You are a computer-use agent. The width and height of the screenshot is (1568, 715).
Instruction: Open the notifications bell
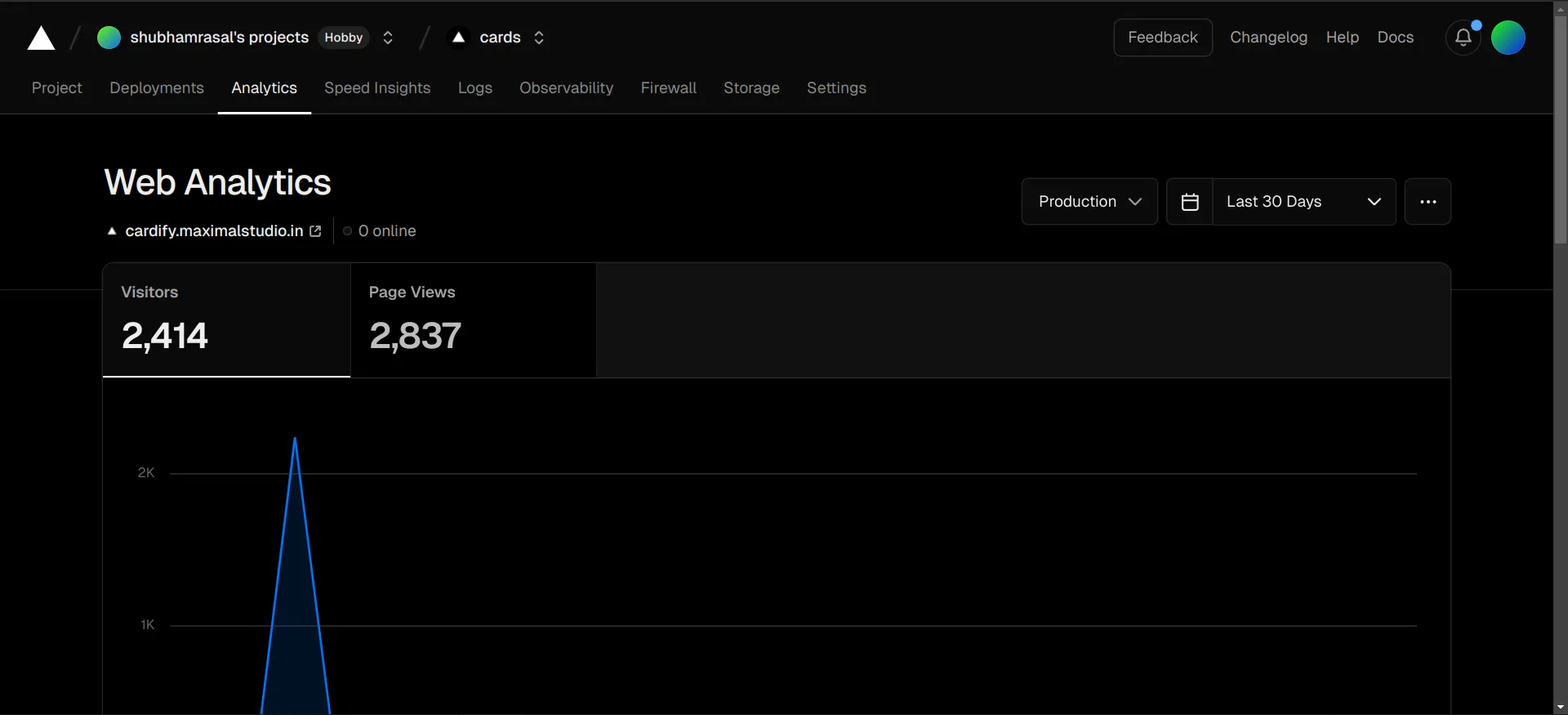[x=1463, y=38]
